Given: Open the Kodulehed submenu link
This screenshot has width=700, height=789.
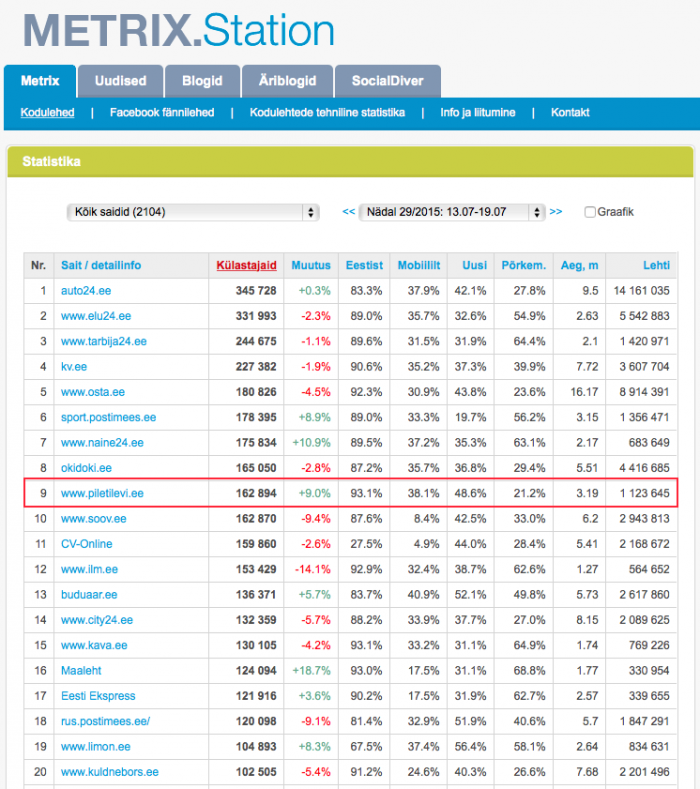Looking at the screenshot, I should tap(47, 112).
